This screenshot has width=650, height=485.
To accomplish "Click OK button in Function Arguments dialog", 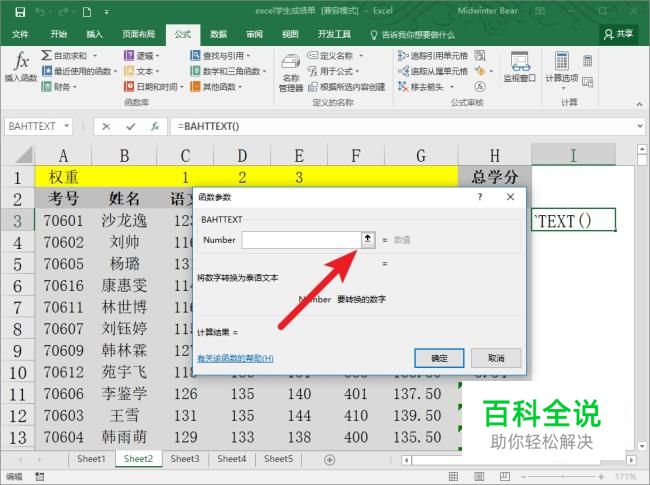I will (439, 358).
